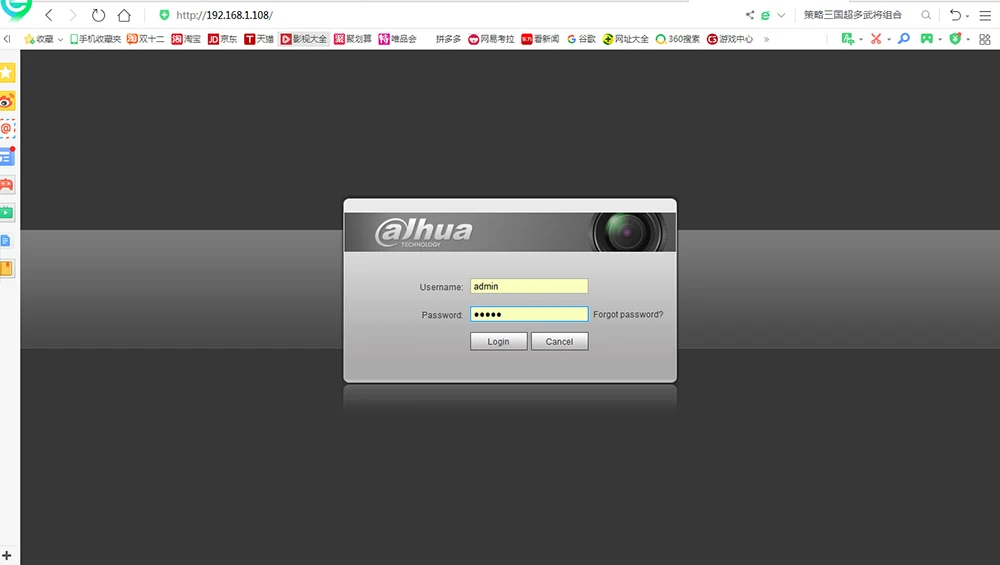Expand the address bar dropdown chevron
1000x565 pixels.
click(x=781, y=15)
